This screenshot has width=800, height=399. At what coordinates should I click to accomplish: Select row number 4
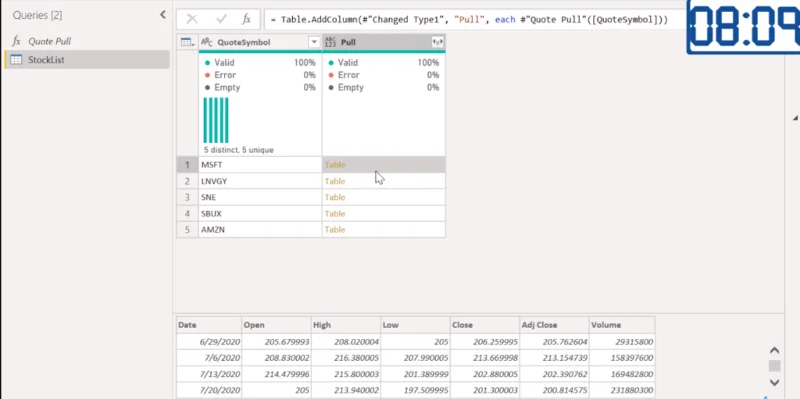pos(187,214)
